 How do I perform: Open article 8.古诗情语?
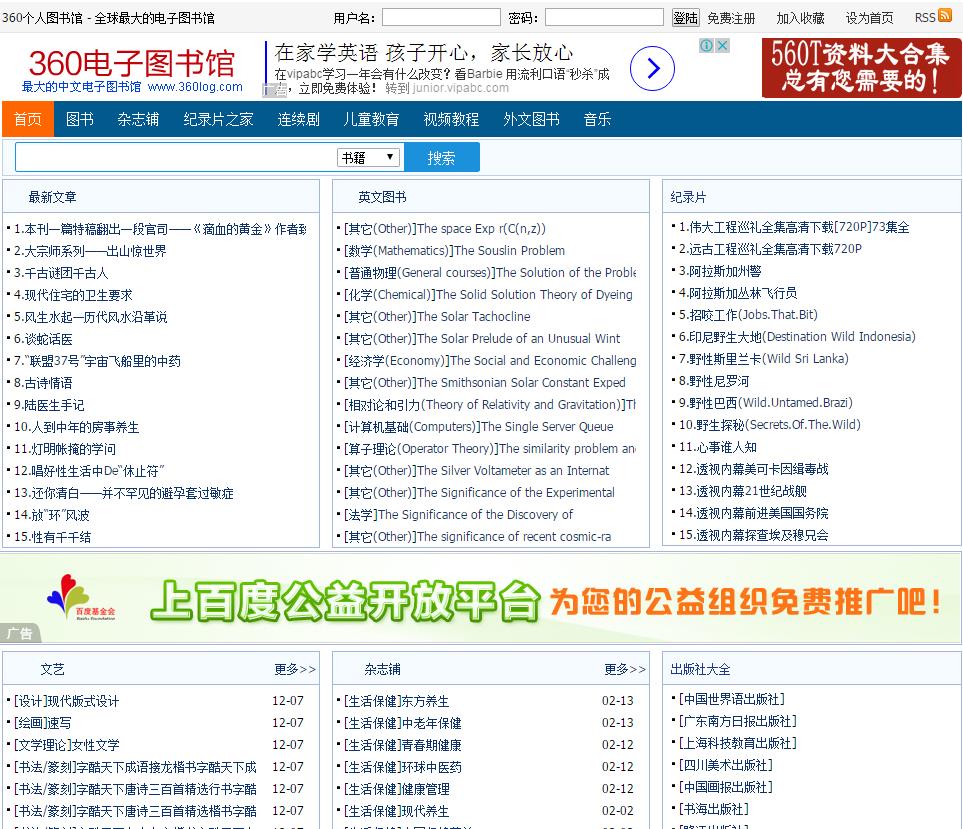click(x=43, y=383)
